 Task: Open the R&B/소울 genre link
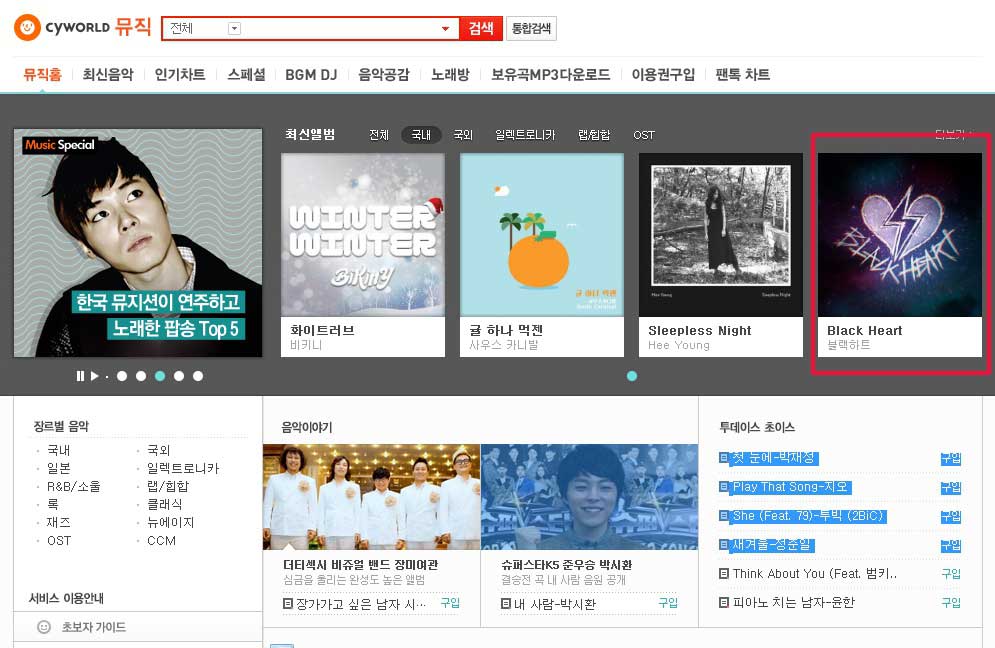[74, 487]
